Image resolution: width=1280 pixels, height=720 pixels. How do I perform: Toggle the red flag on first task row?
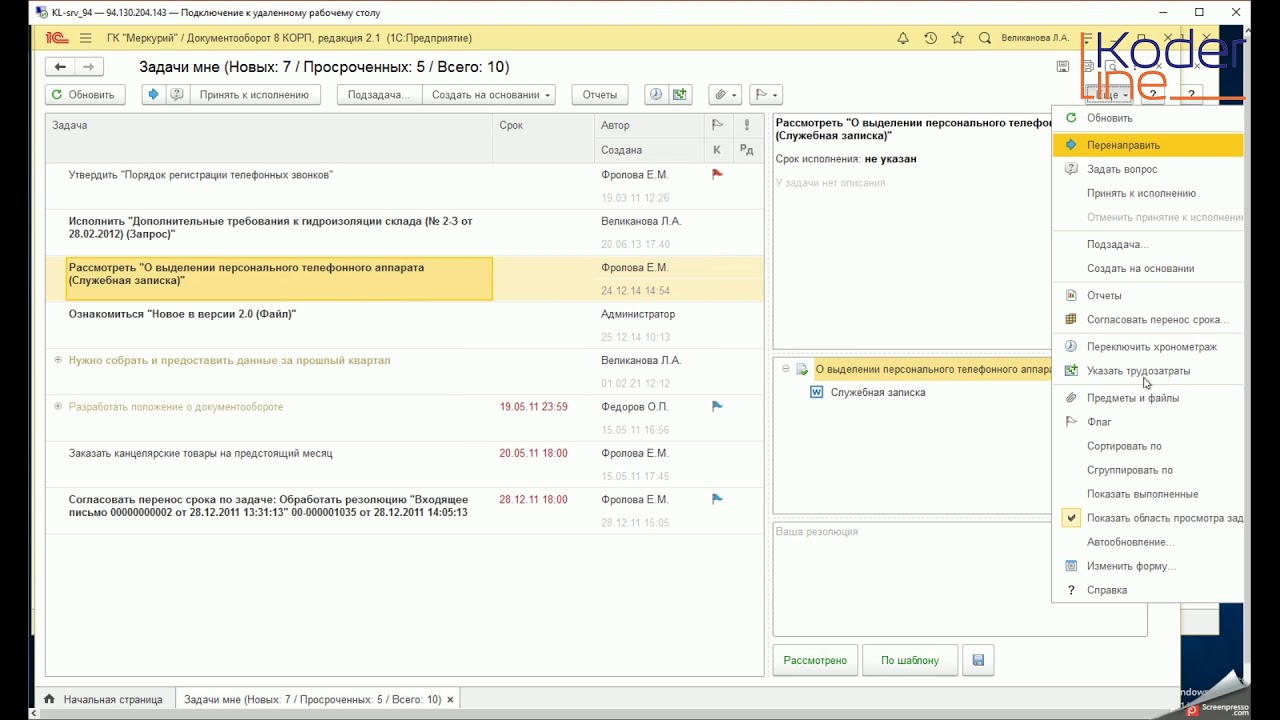click(x=716, y=174)
